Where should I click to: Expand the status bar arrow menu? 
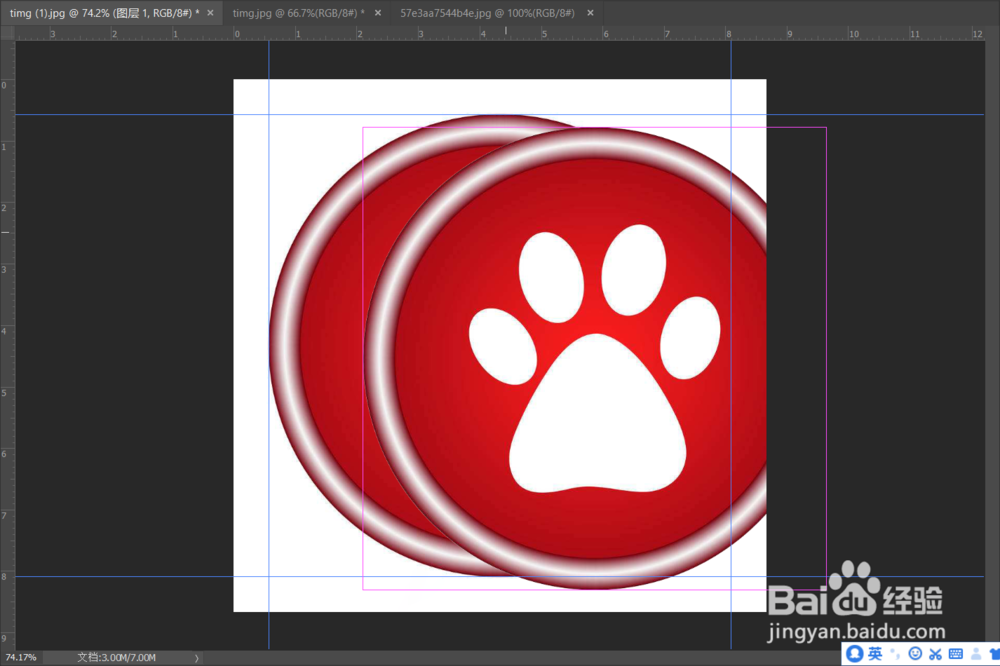click(196, 658)
